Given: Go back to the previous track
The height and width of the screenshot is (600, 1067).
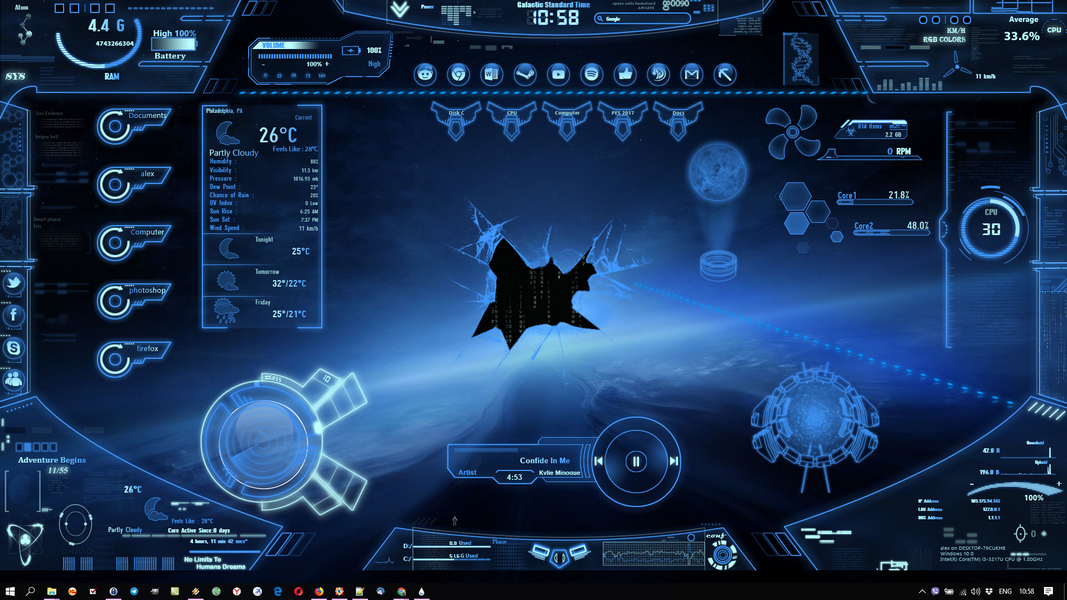Looking at the screenshot, I should tap(598, 461).
